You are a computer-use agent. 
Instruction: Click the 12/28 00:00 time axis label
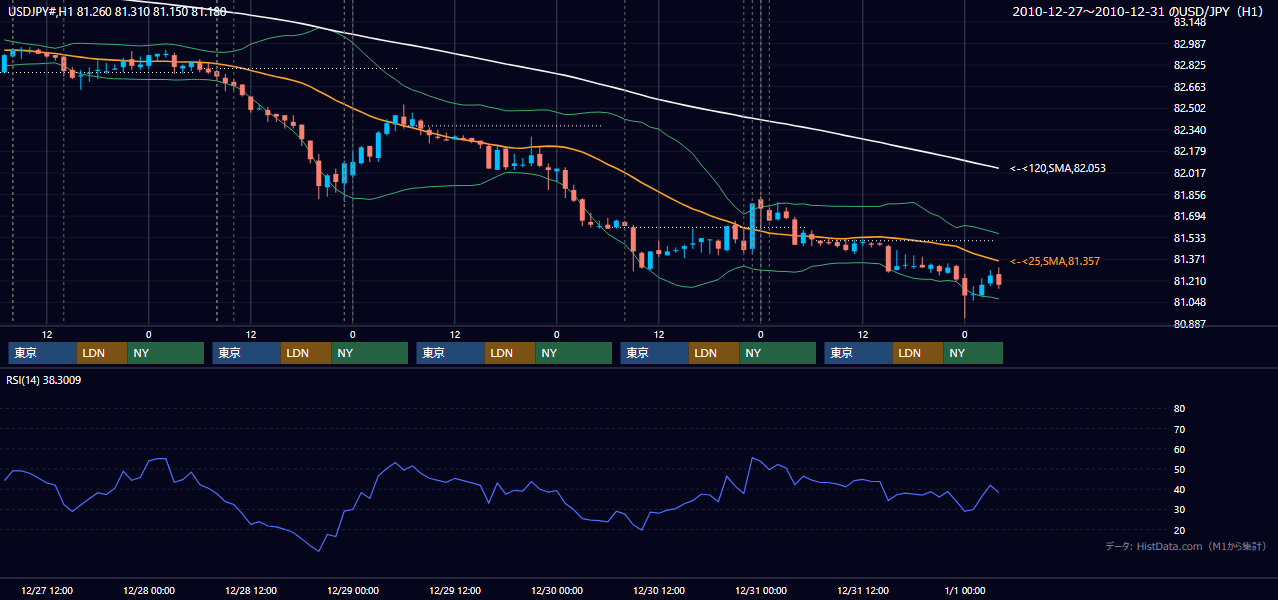click(148, 590)
